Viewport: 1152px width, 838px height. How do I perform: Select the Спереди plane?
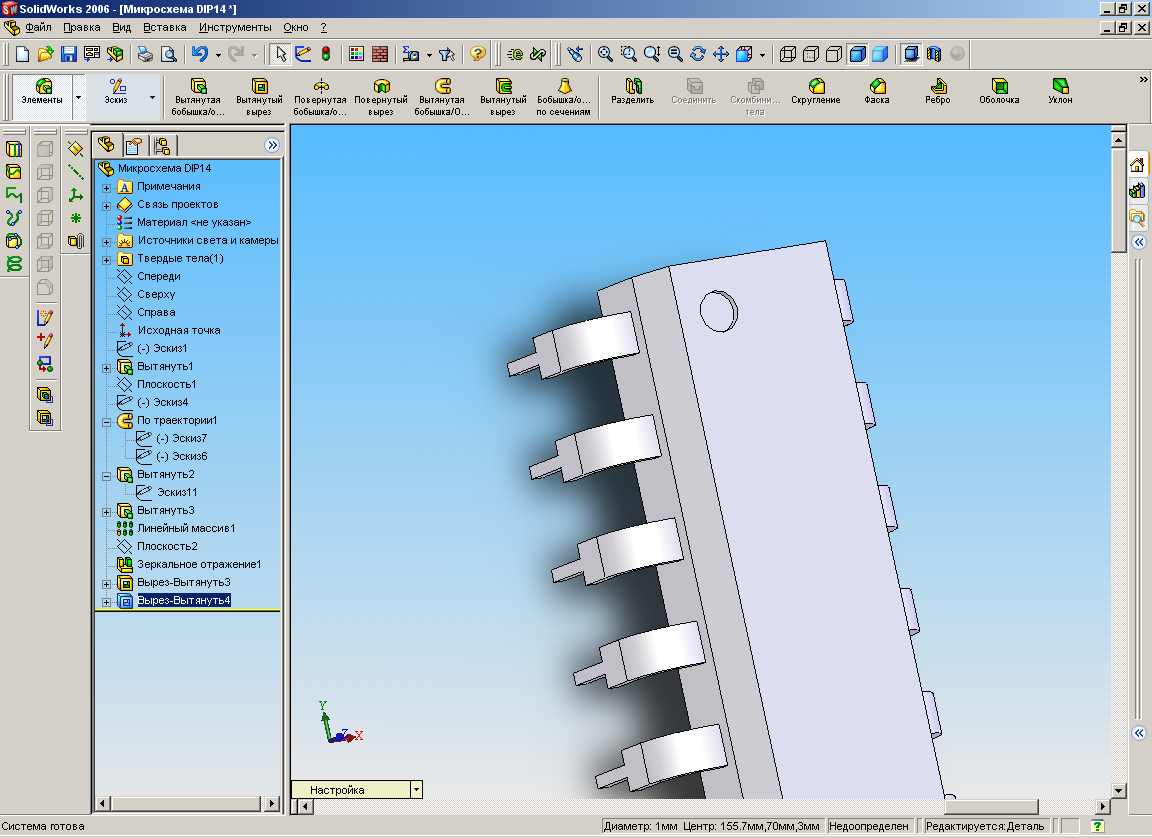159,276
